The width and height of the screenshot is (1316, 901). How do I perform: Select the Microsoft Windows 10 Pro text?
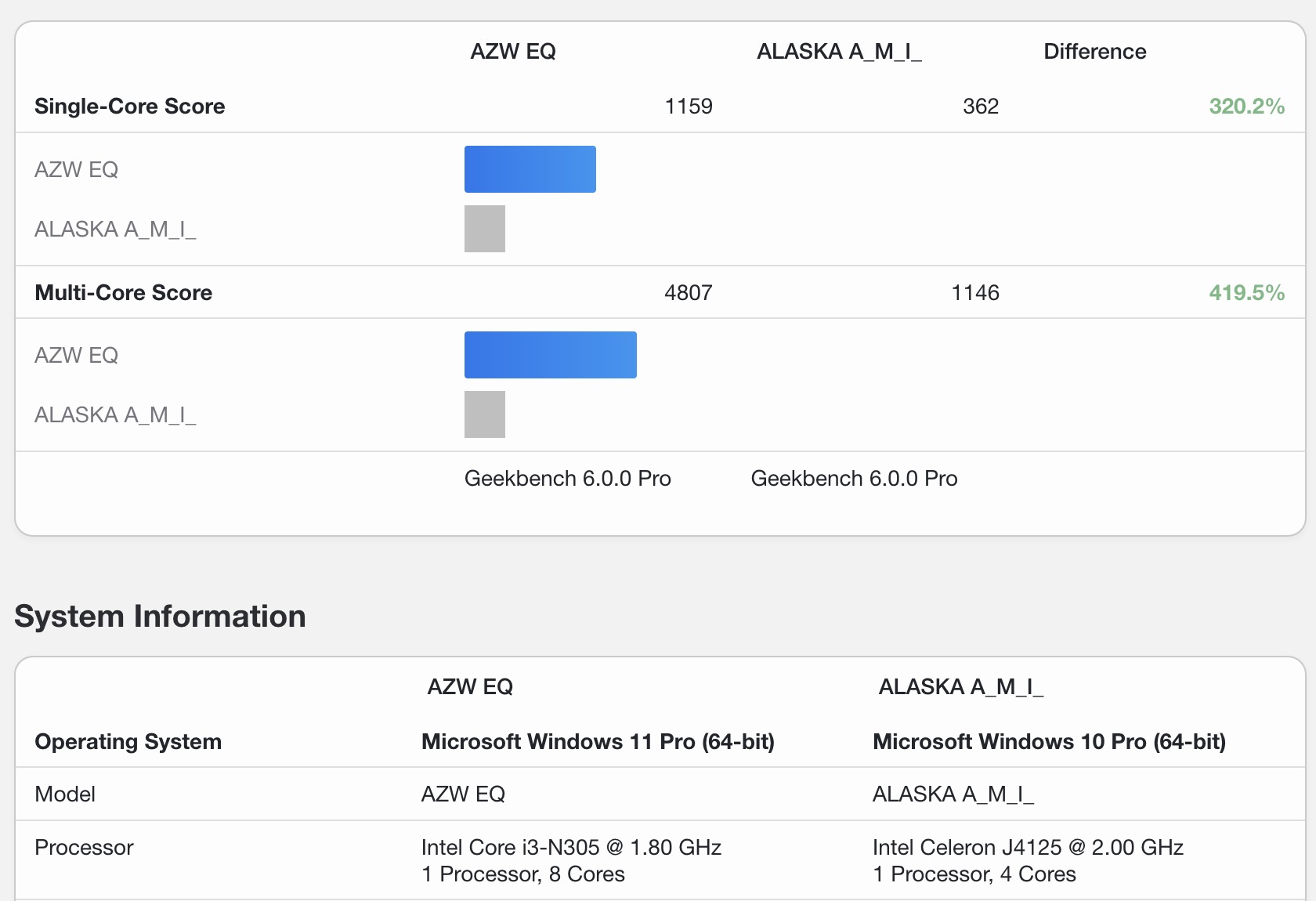[x=1049, y=742]
